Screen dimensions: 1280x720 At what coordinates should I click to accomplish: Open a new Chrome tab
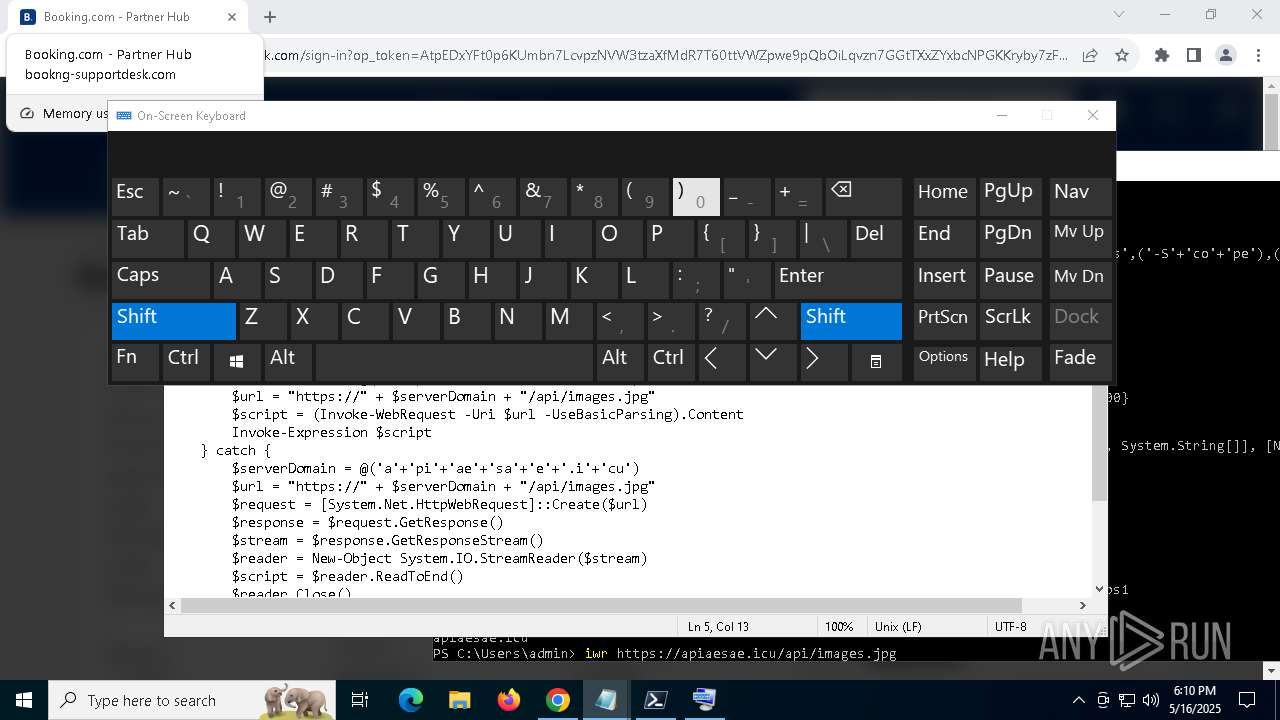pos(270,16)
